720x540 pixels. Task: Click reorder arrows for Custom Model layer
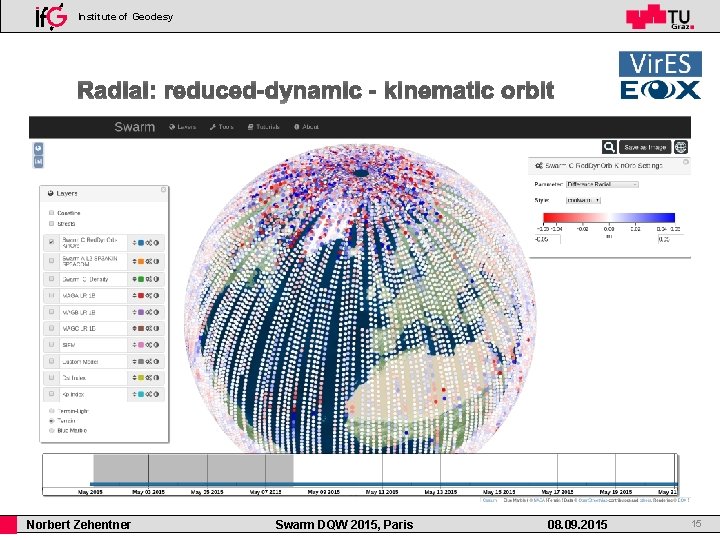point(135,362)
